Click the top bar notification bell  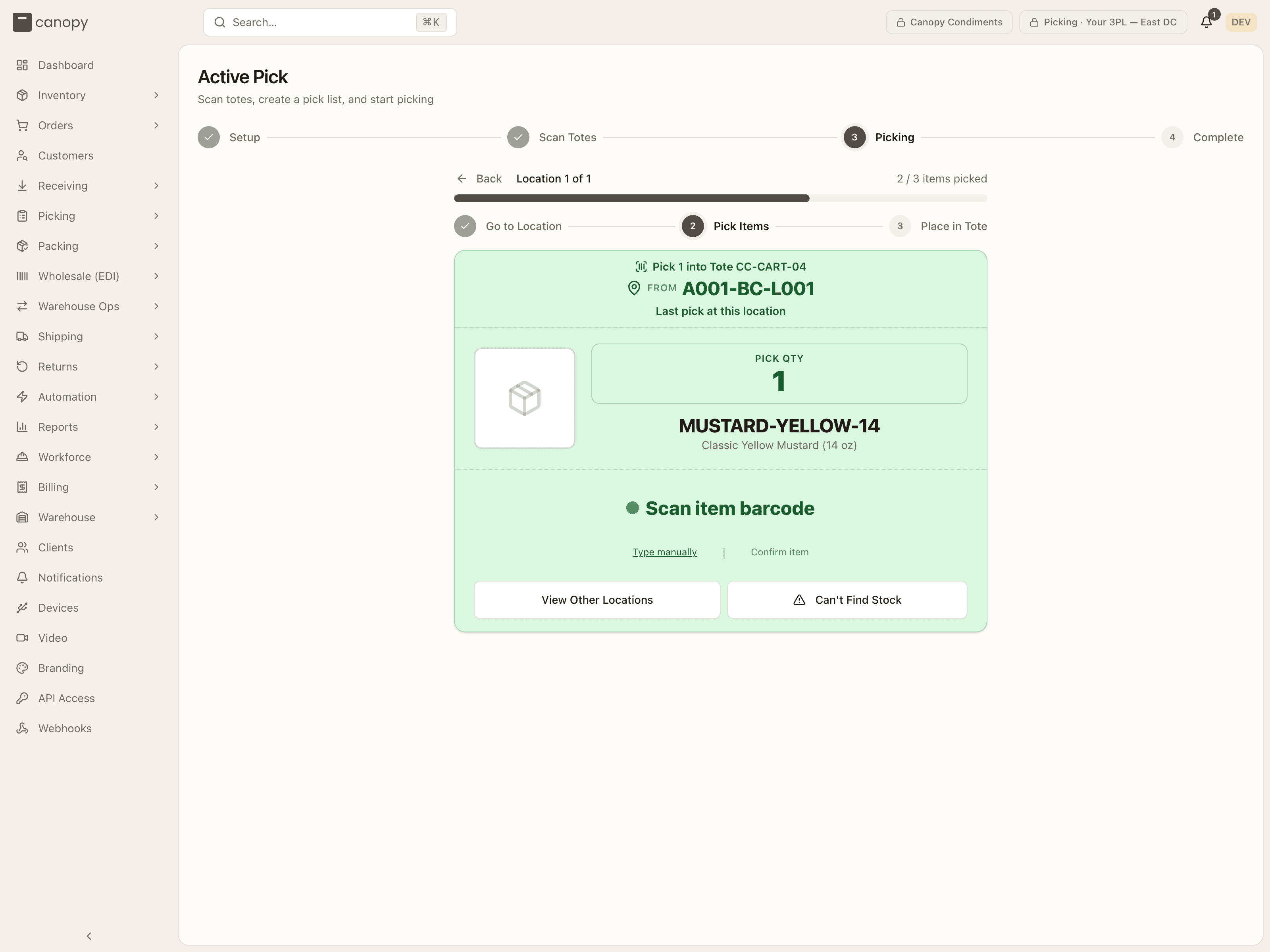point(1206,22)
